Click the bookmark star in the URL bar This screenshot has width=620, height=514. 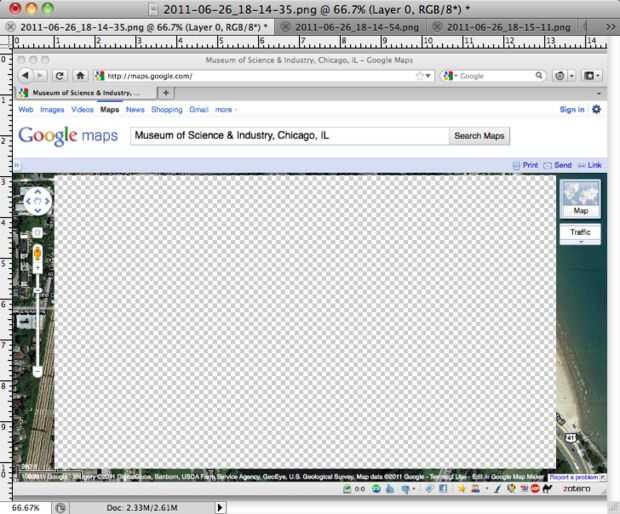pyautogui.click(x=420, y=76)
